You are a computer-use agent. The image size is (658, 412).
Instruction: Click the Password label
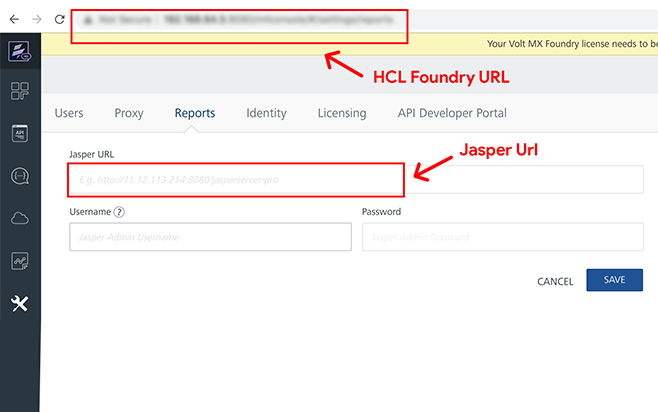pos(381,212)
